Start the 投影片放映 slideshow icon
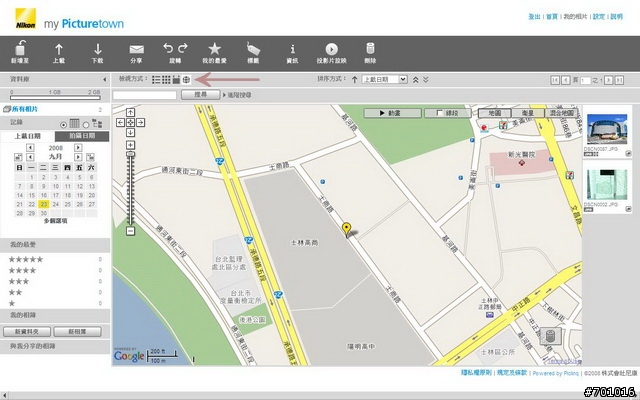The width and height of the screenshot is (640, 400). 331,49
